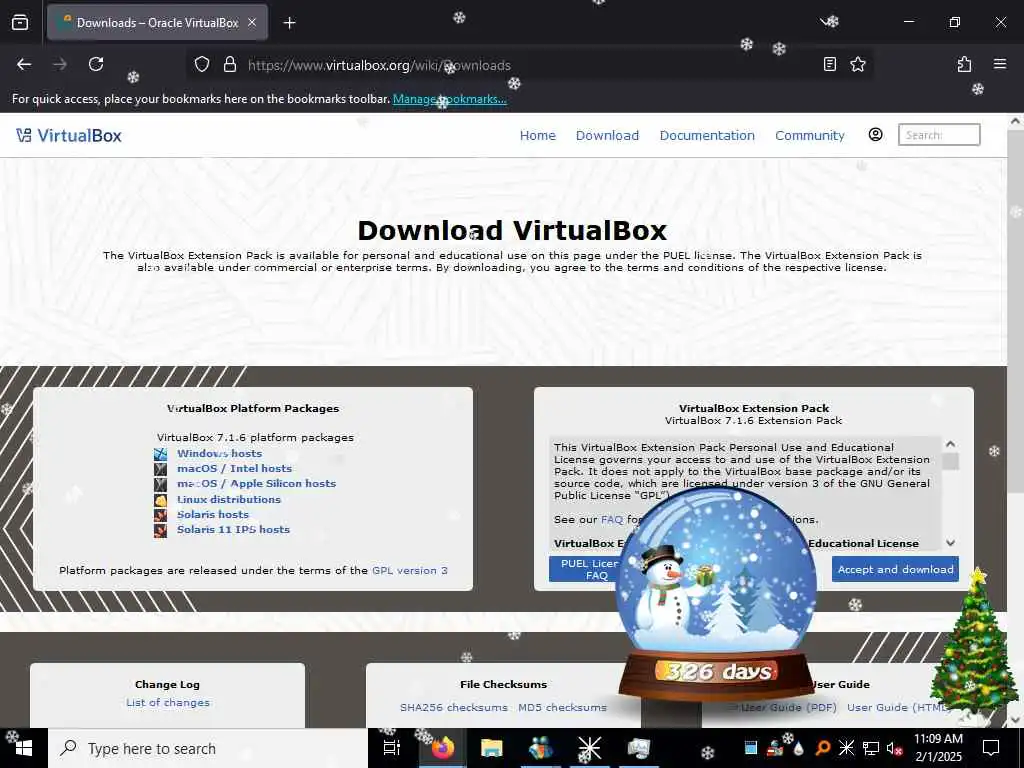Open the network tray icon
Viewport: 1024px width, 768px height.
coord(871,748)
